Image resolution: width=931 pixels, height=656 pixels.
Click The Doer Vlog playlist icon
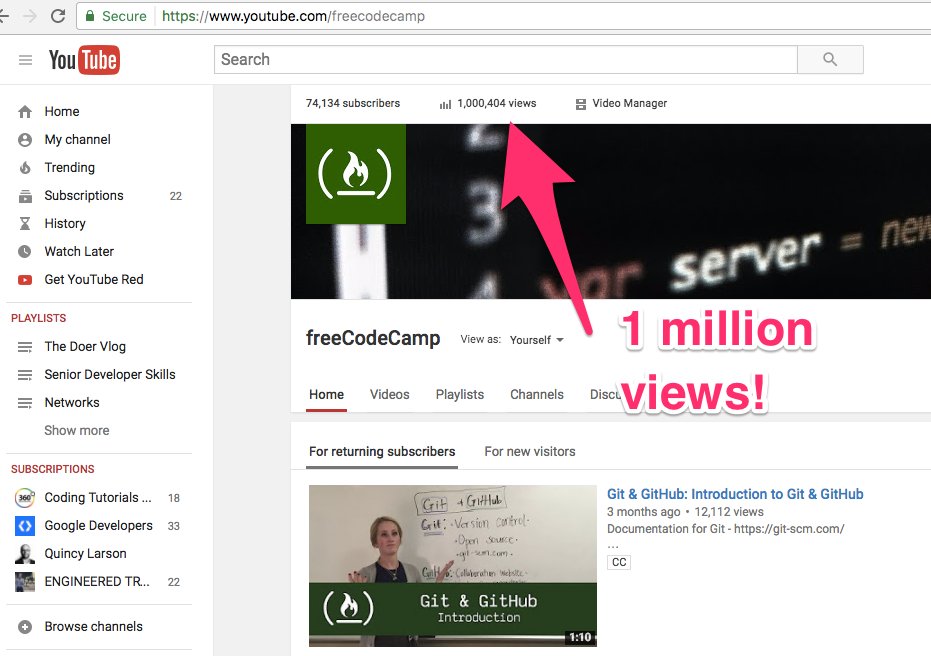click(x=25, y=347)
